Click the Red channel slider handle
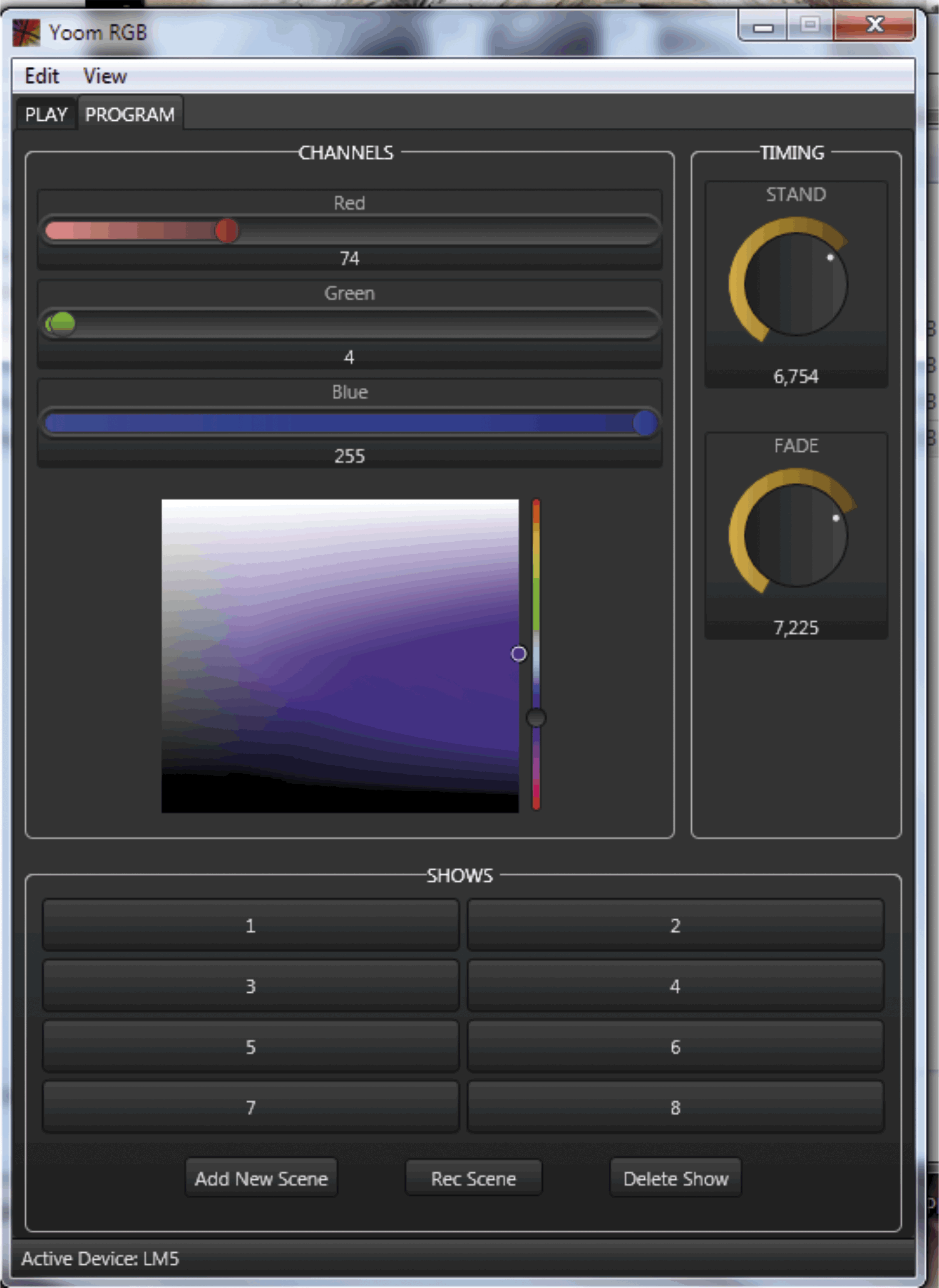The image size is (939, 1288). click(x=227, y=230)
